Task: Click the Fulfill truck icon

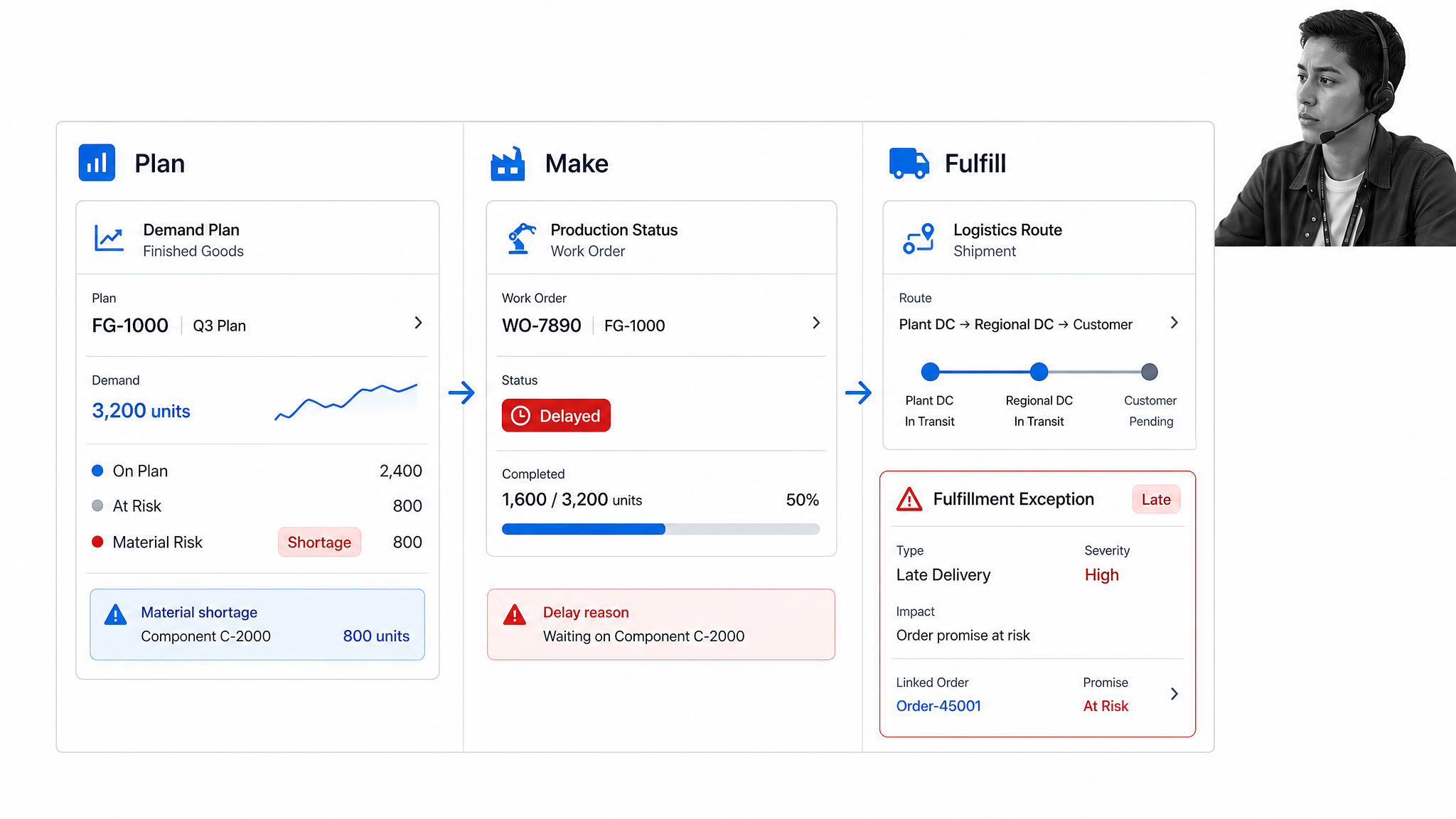Action: 909,163
